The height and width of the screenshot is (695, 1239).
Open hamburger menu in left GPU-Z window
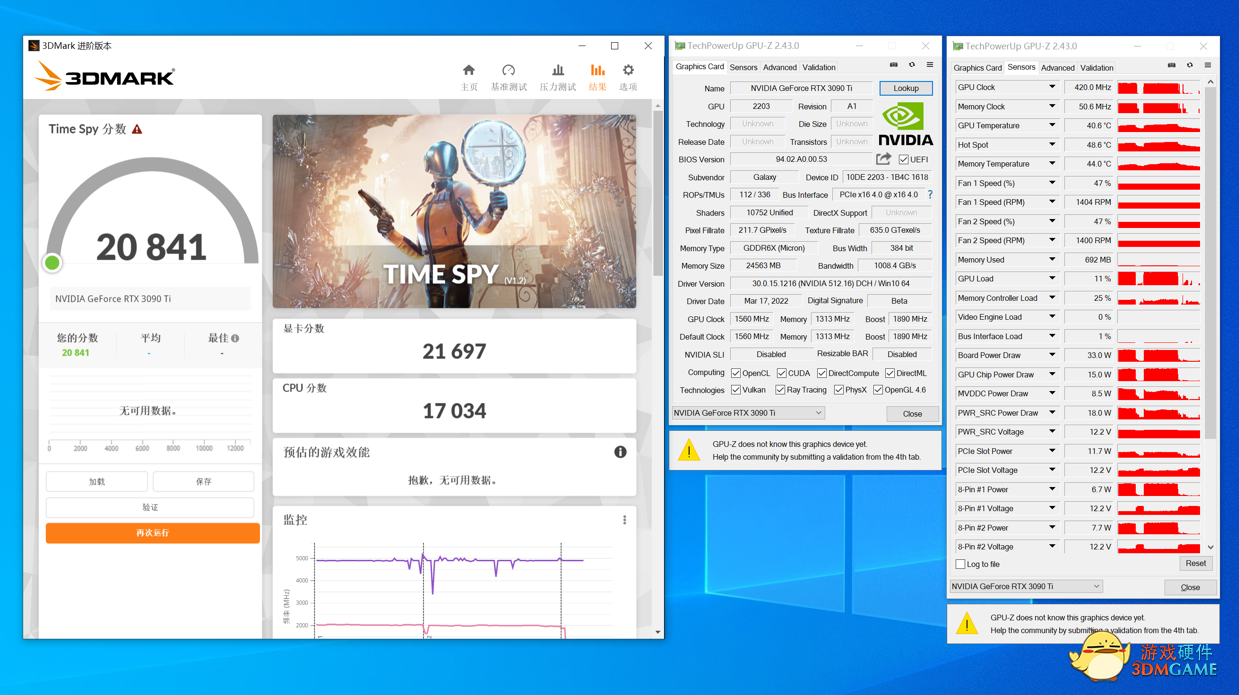pyautogui.click(x=929, y=66)
